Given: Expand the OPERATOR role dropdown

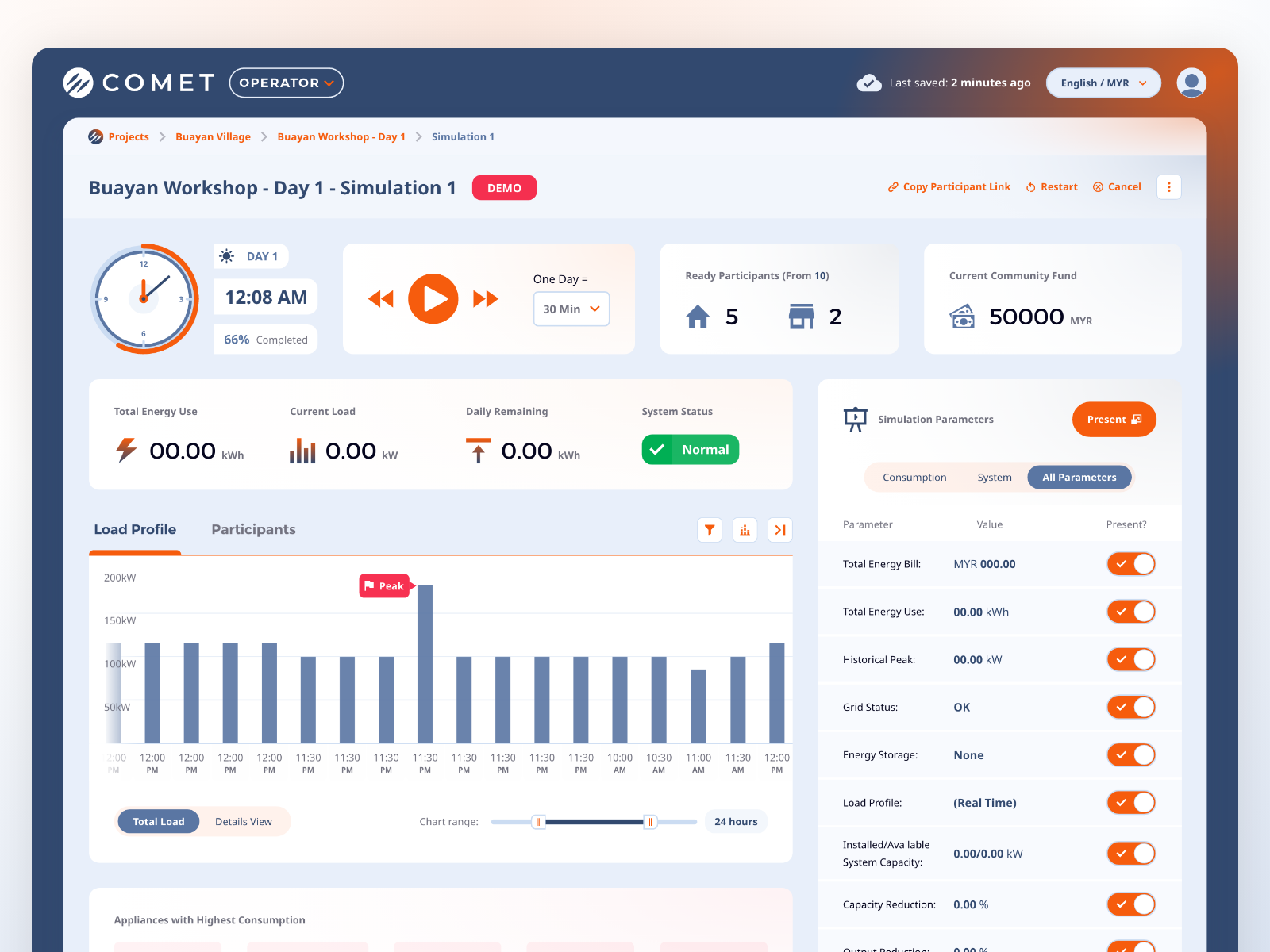Looking at the screenshot, I should [287, 83].
